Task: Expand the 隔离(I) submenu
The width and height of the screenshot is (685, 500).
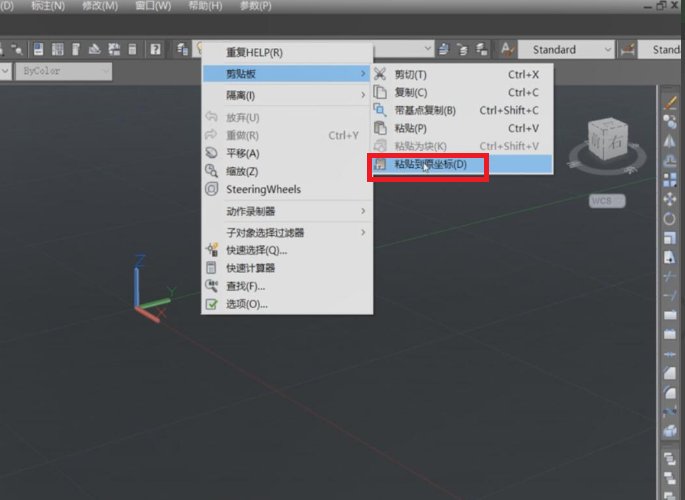Action: tap(287, 95)
